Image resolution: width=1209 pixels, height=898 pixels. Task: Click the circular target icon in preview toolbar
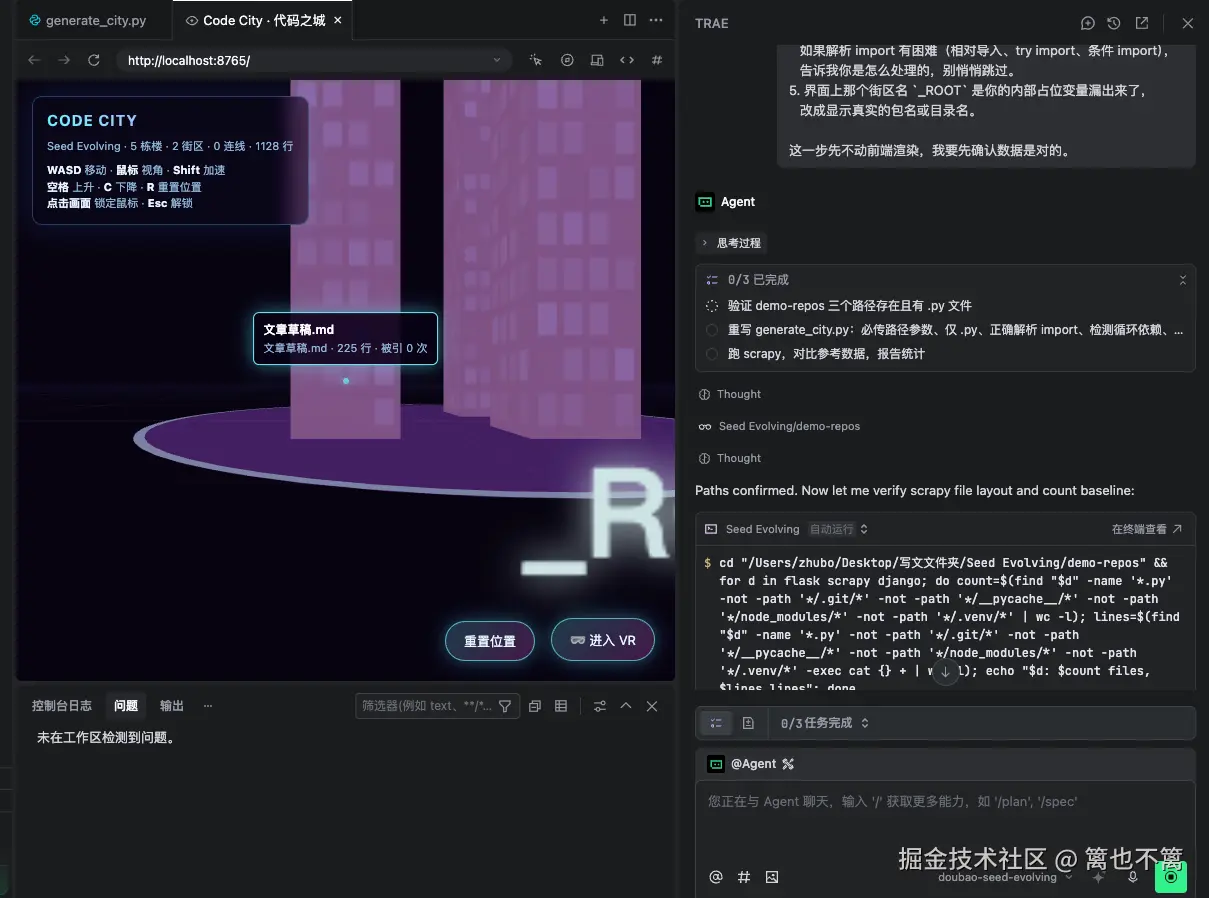(567, 60)
